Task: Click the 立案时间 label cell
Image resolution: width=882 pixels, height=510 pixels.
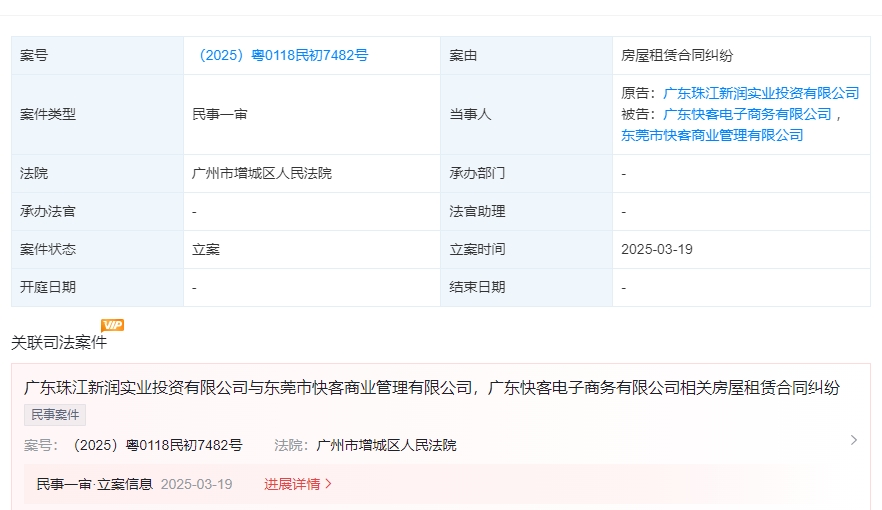Action: 526,249
